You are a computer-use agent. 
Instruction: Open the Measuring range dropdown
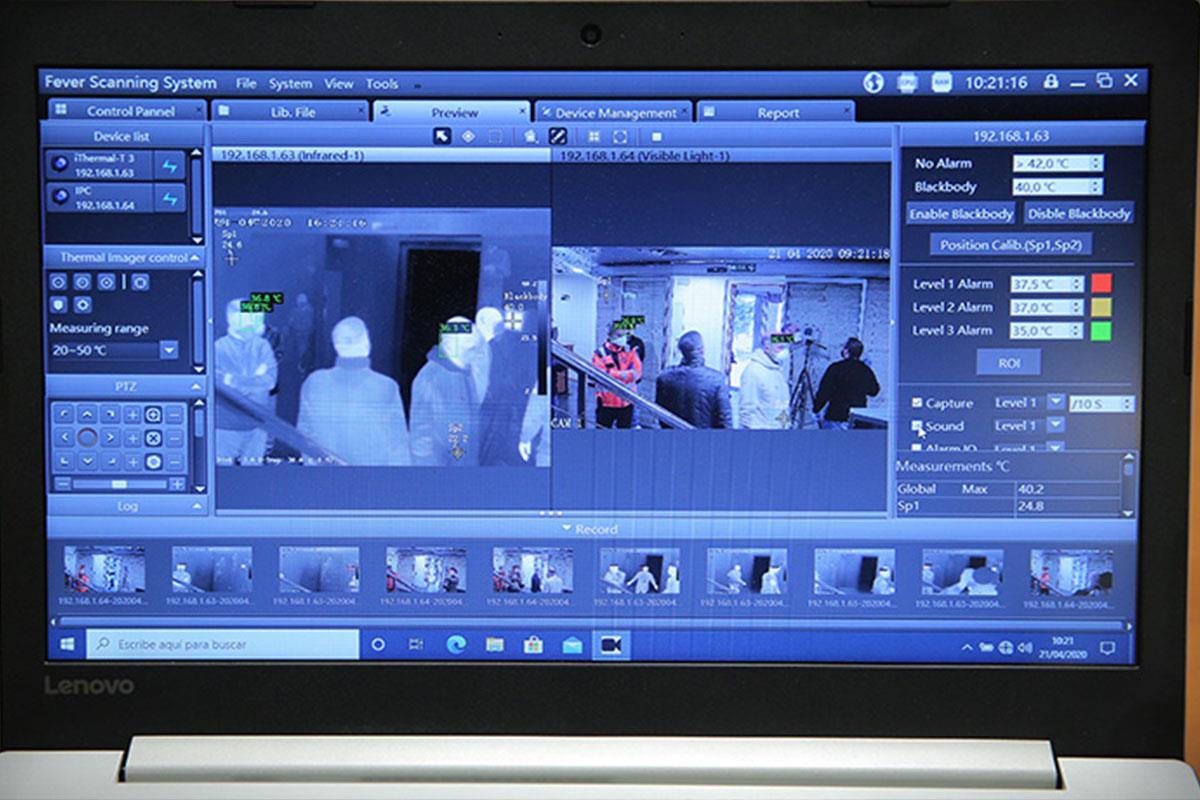168,350
